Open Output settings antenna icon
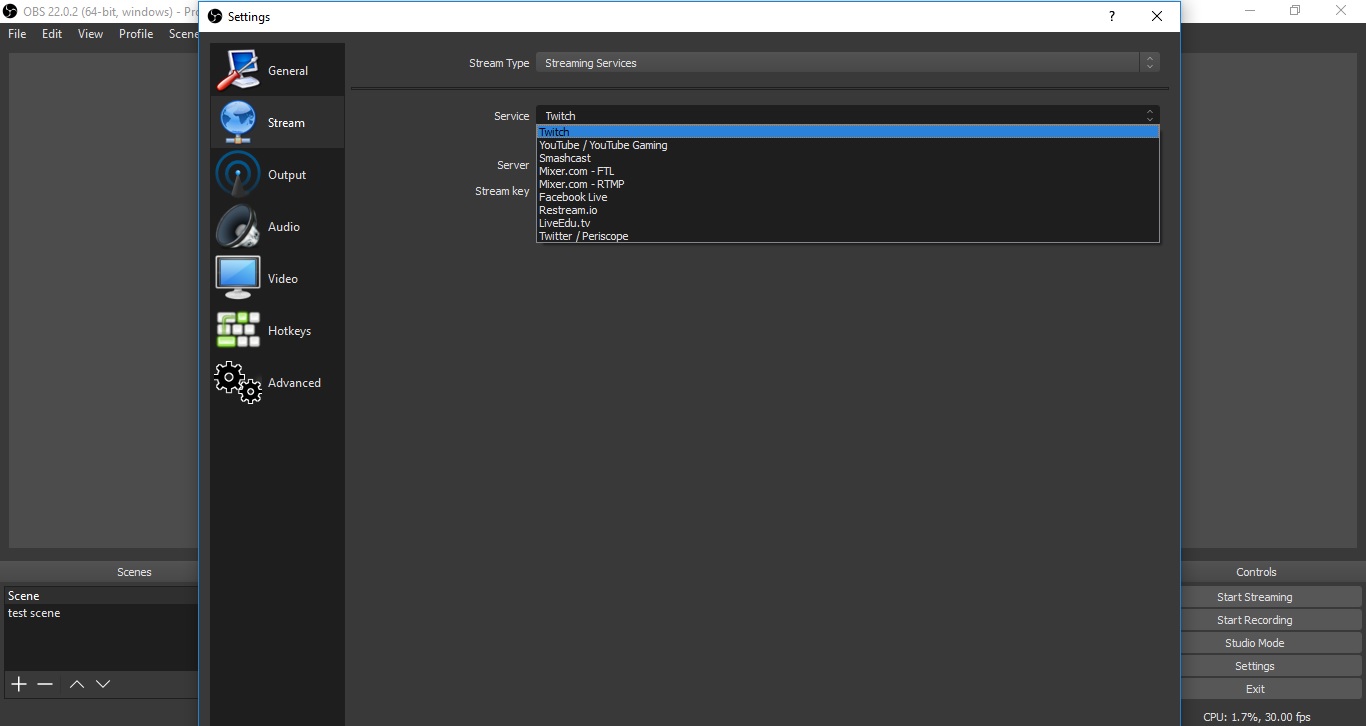The width and height of the screenshot is (1366, 726). [238, 174]
